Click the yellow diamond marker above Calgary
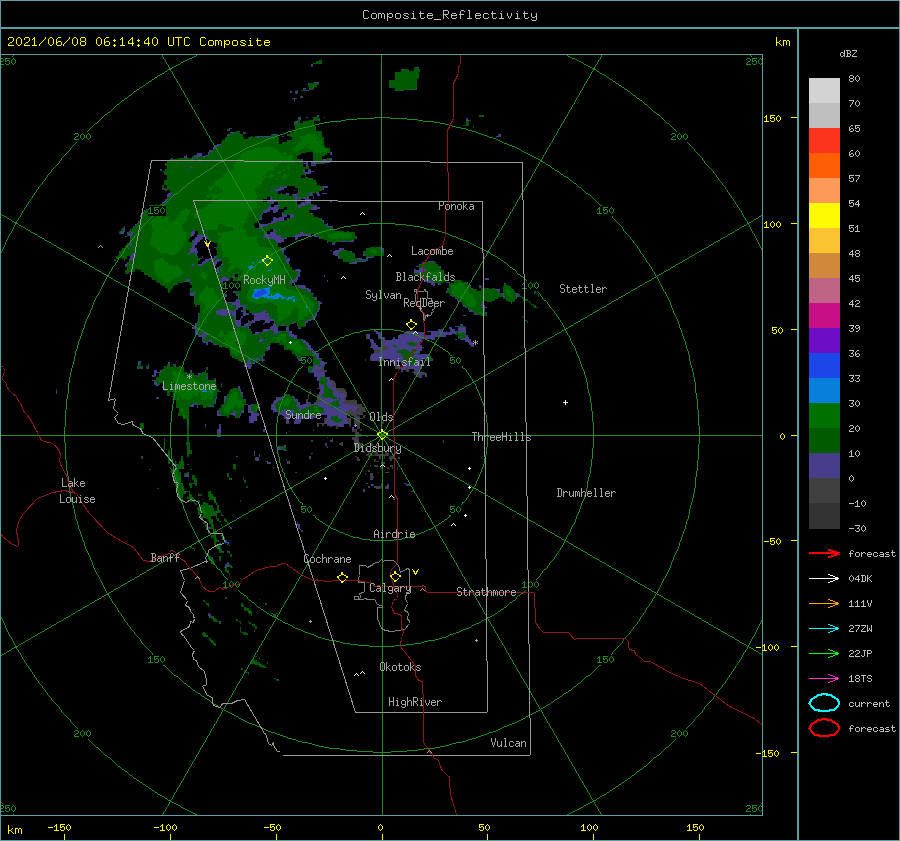The image size is (900, 841). (x=395, y=576)
